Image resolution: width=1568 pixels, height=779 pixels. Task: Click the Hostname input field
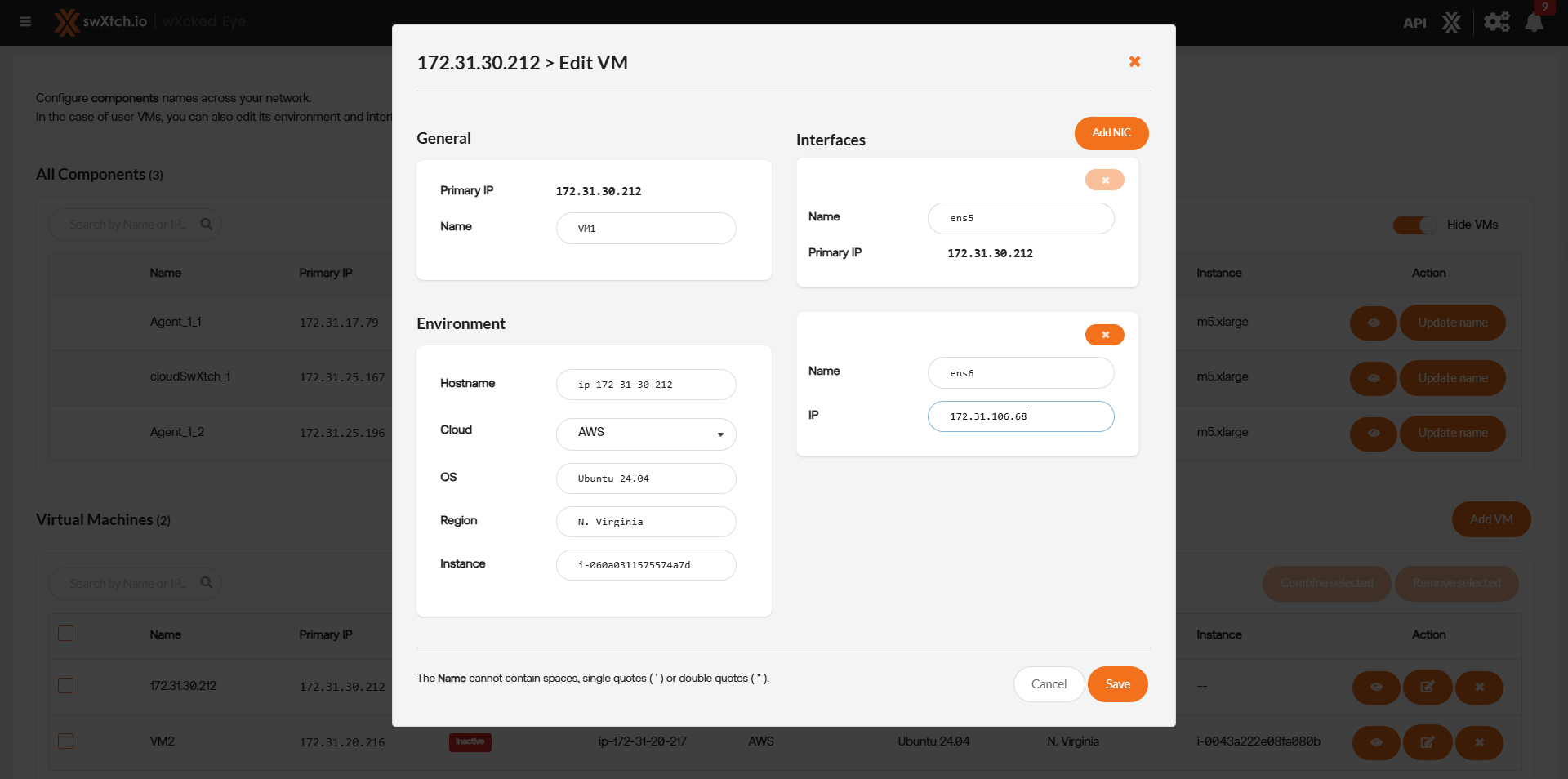point(646,385)
